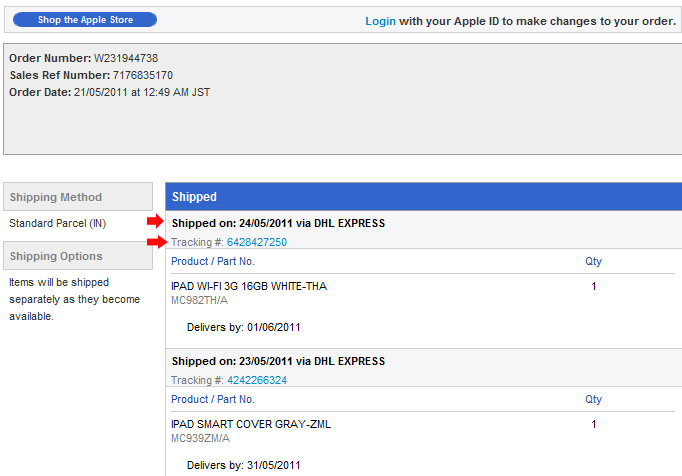682x476 pixels.
Task: Open tracking number 4242266324 link
Action: click(x=257, y=380)
